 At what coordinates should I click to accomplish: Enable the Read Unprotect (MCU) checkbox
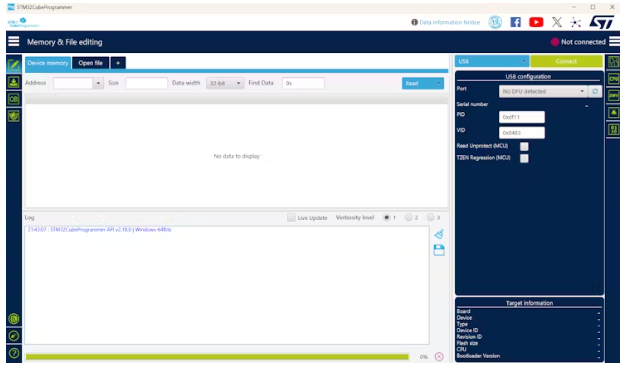point(524,146)
